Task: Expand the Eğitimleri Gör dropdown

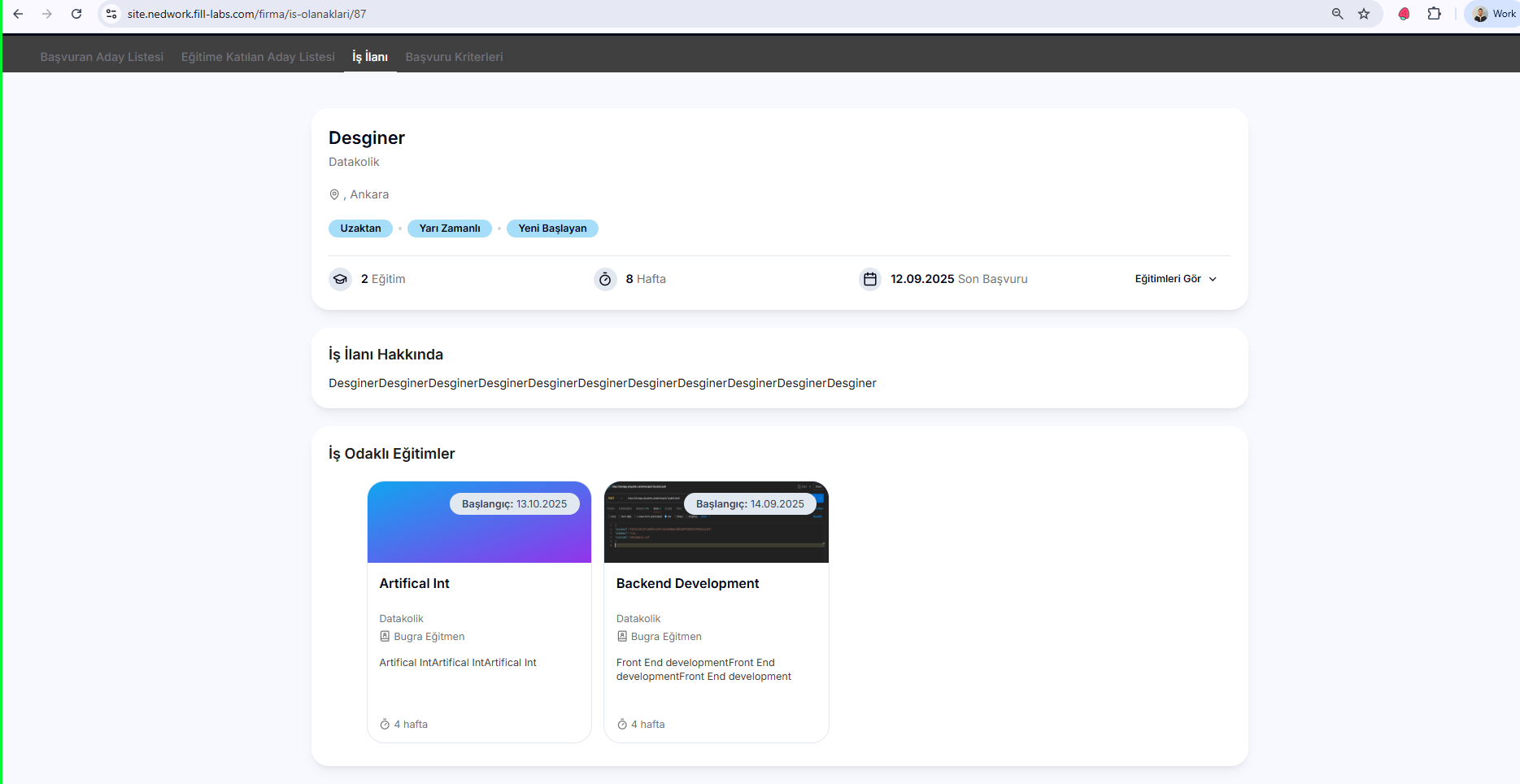Action: pyautogui.click(x=1175, y=279)
